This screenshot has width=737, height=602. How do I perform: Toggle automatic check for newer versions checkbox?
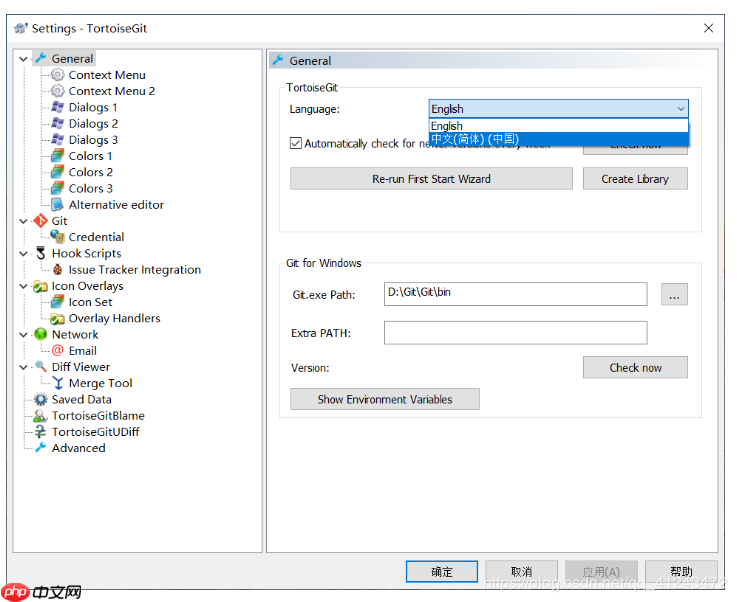(296, 143)
